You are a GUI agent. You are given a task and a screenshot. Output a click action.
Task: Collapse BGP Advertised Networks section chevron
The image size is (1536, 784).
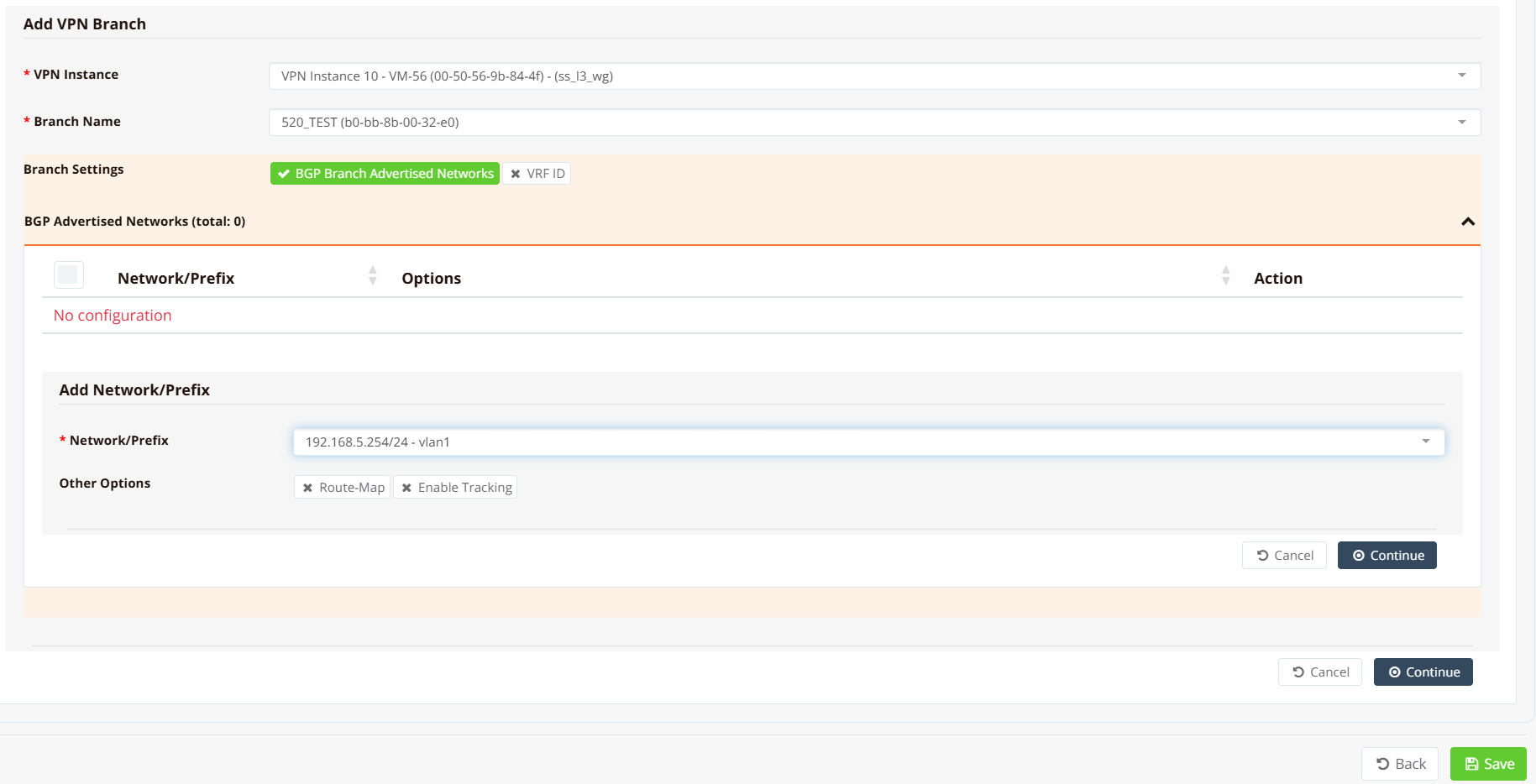1467,222
